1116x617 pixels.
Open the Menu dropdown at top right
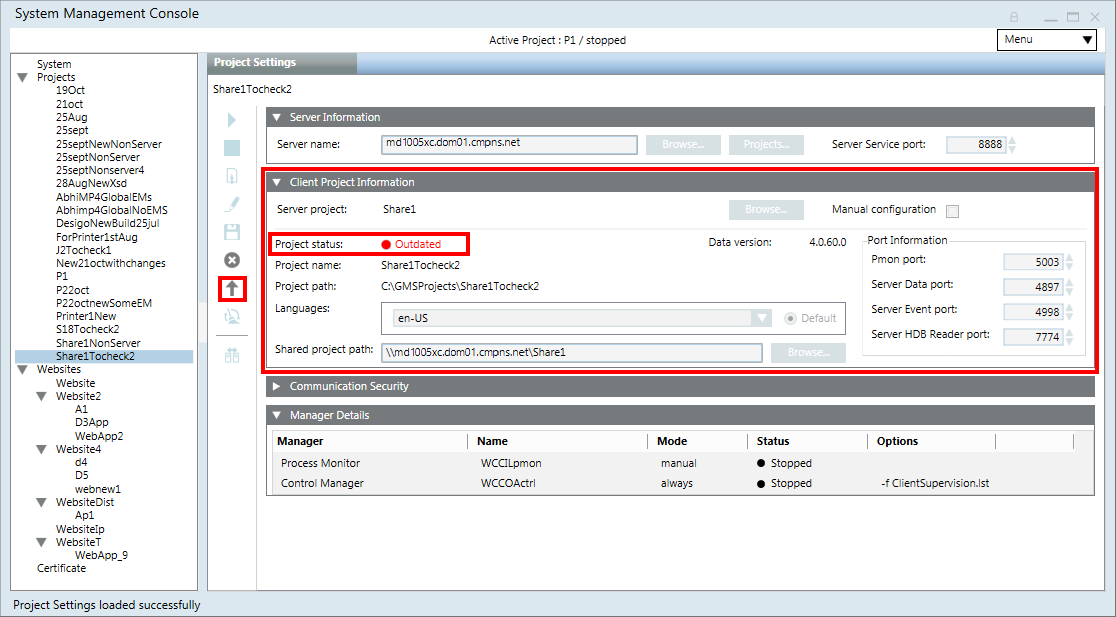pyautogui.click(x=1046, y=40)
